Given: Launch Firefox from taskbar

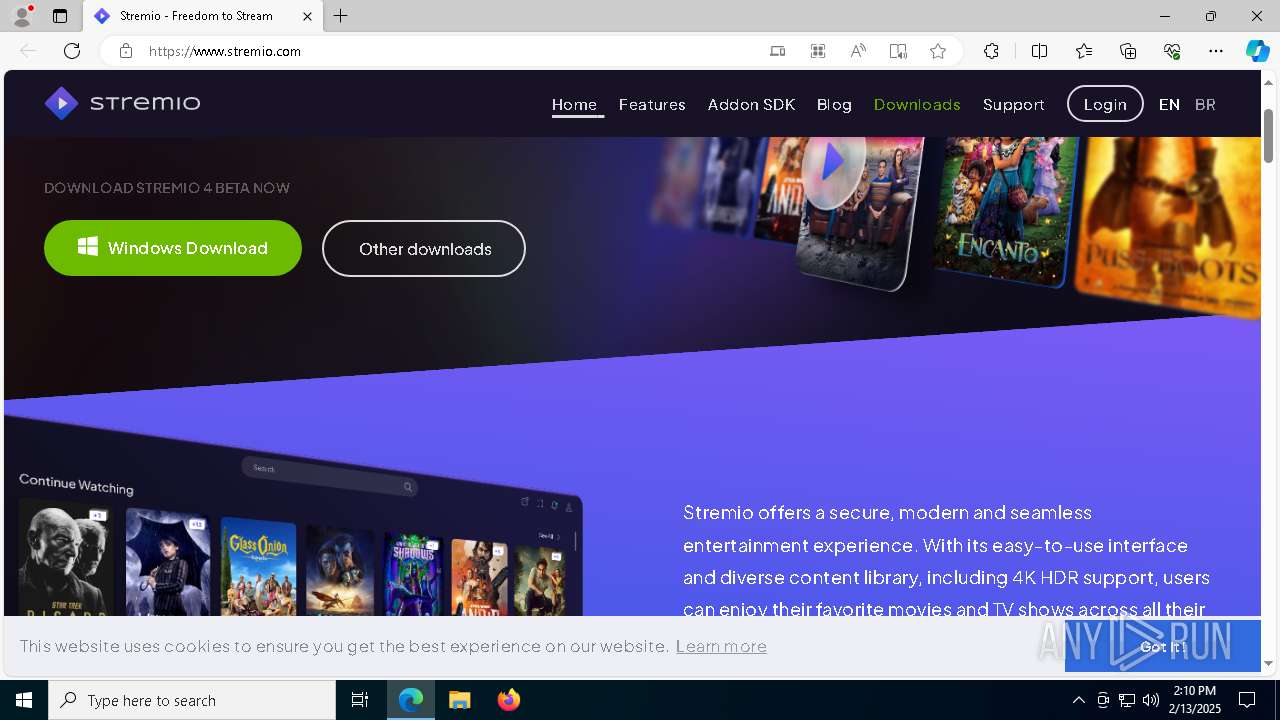Looking at the screenshot, I should tap(508, 700).
